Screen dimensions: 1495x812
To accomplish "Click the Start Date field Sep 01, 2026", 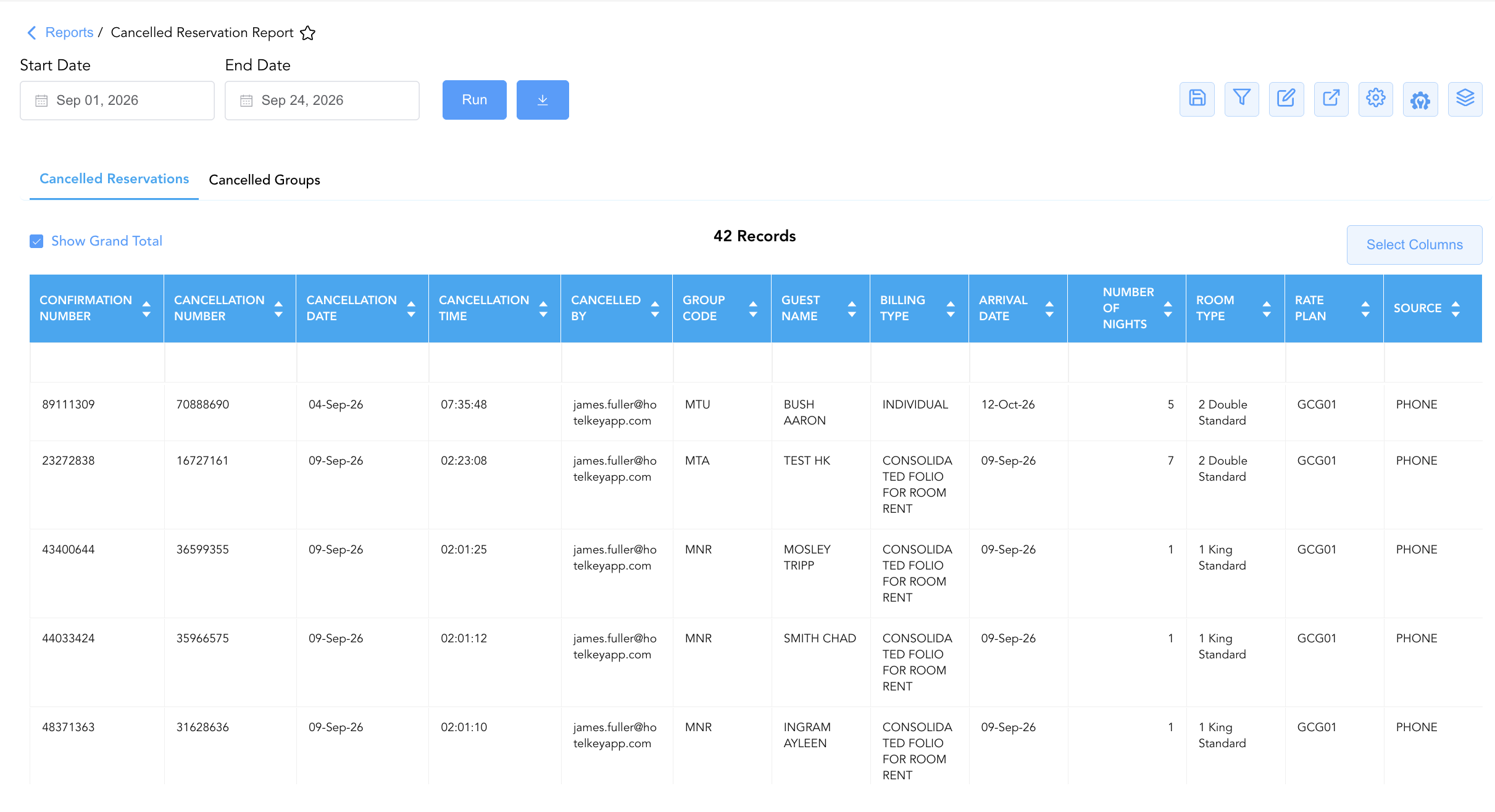I will (117, 101).
